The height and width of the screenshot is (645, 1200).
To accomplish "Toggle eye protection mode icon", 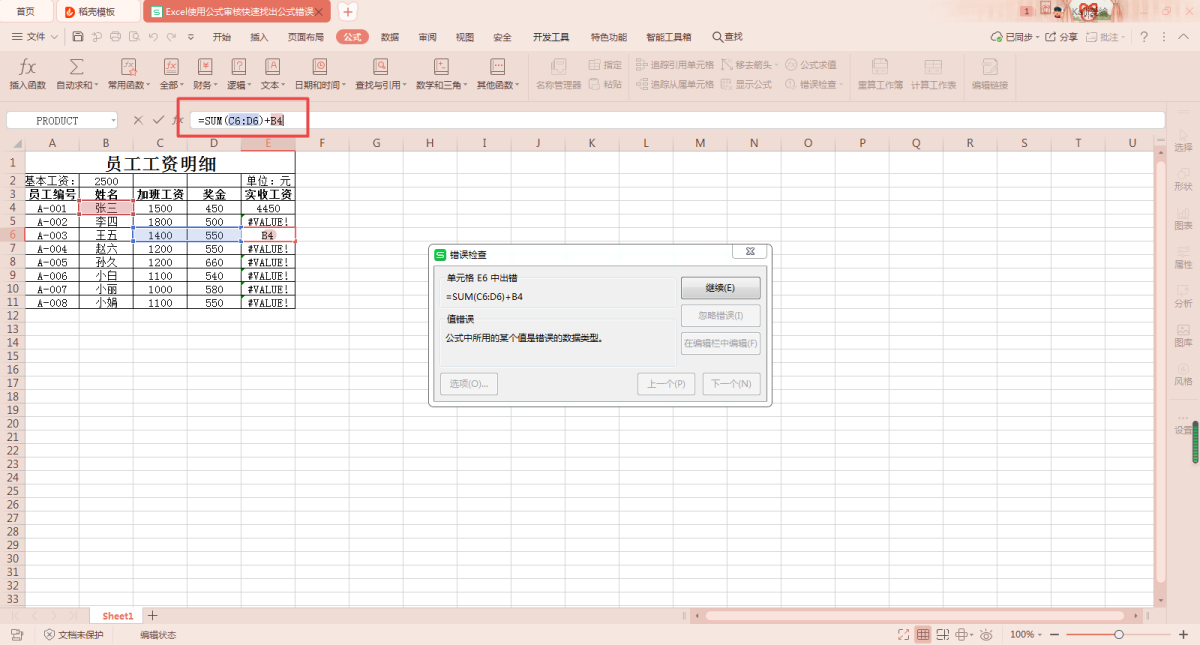I will (x=986, y=635).
